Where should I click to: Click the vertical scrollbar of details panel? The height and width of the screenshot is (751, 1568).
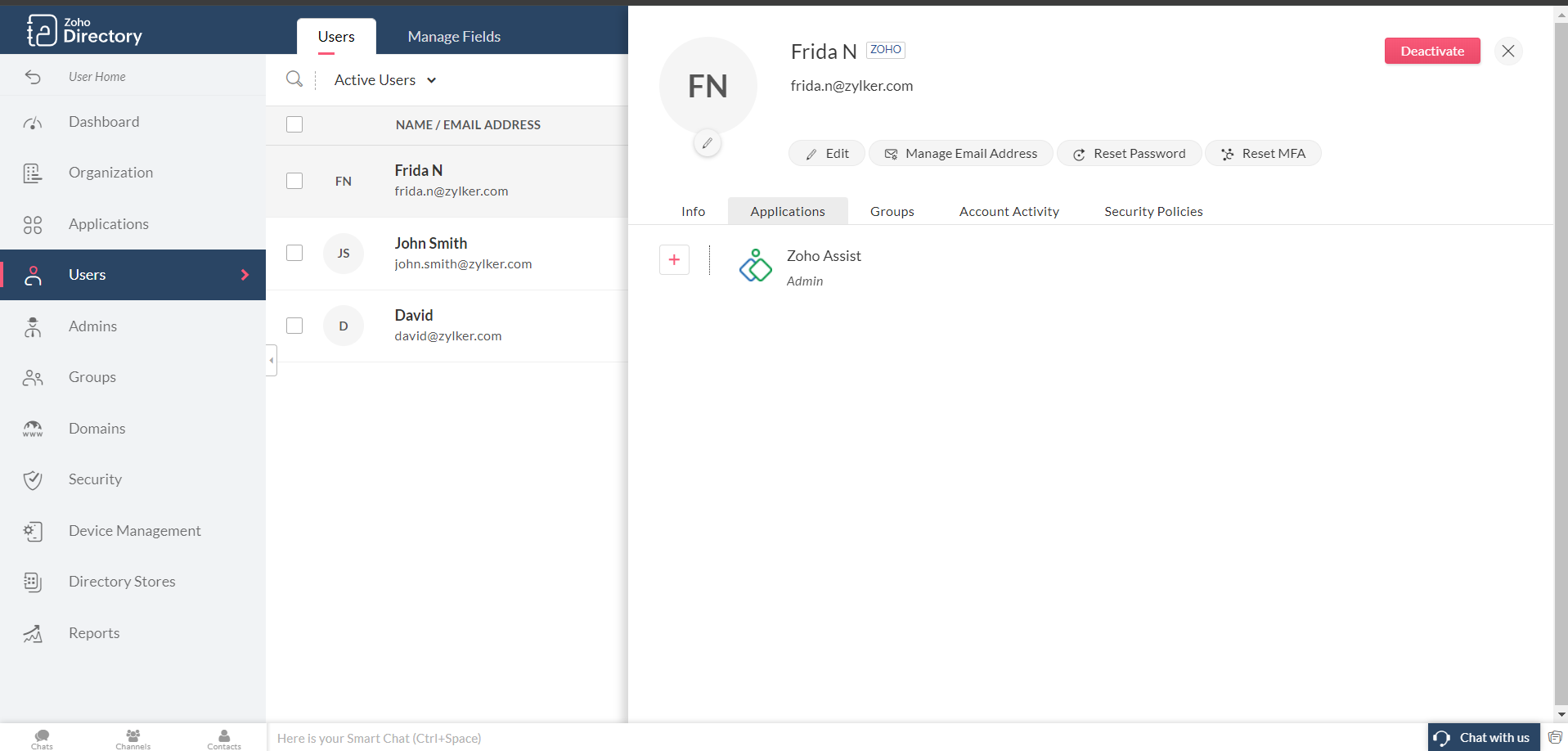[1561, 360]
